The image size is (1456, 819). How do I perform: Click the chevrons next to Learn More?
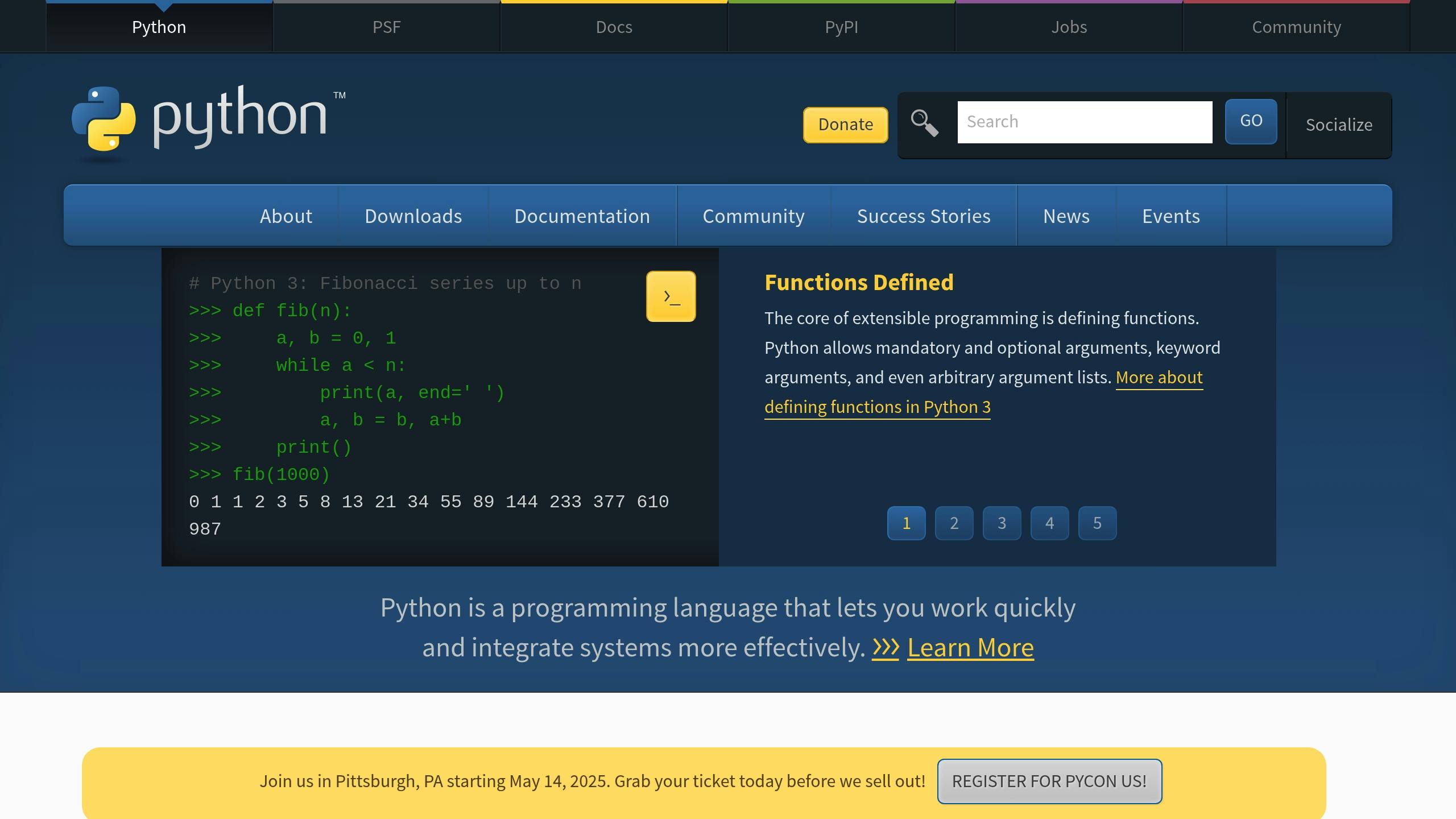click(x=886, y=647)
